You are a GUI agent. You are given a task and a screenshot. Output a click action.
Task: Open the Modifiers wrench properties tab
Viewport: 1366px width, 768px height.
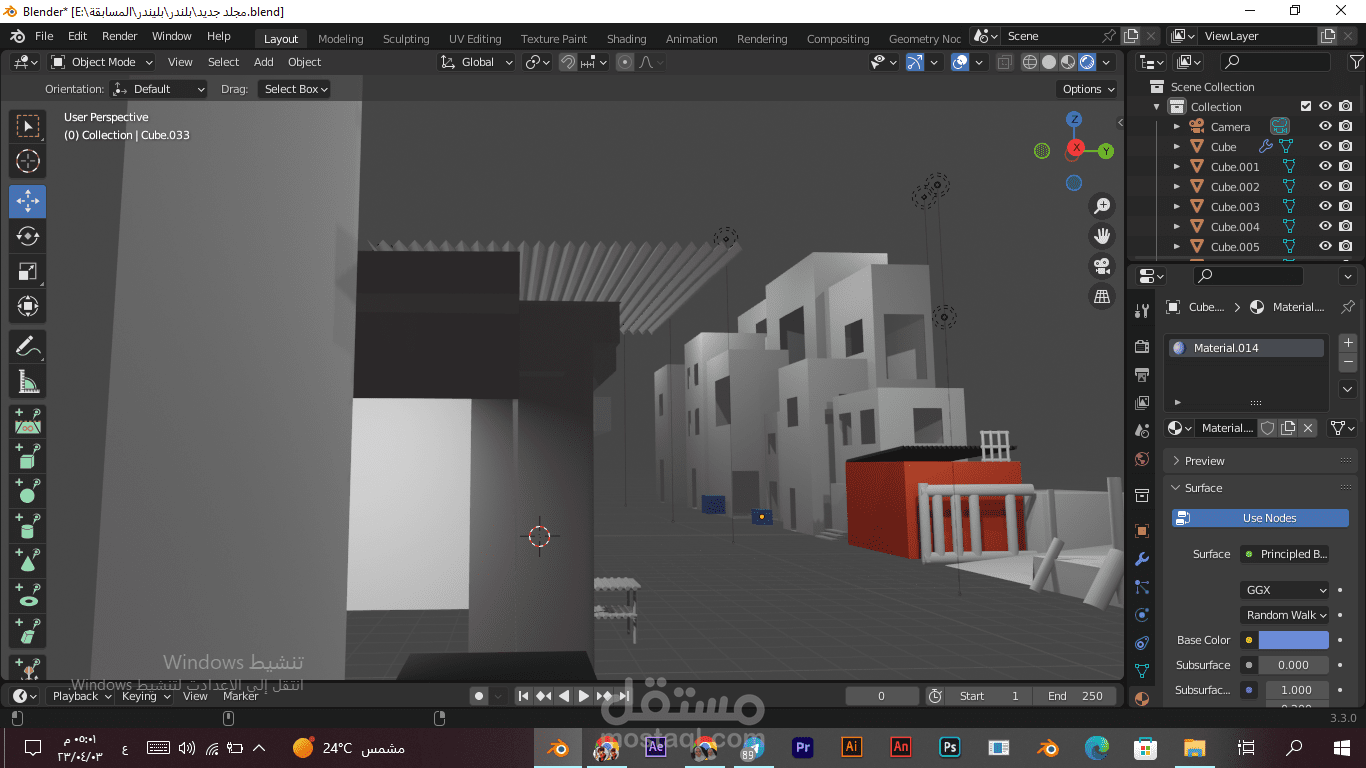[x=1142, y=559]
